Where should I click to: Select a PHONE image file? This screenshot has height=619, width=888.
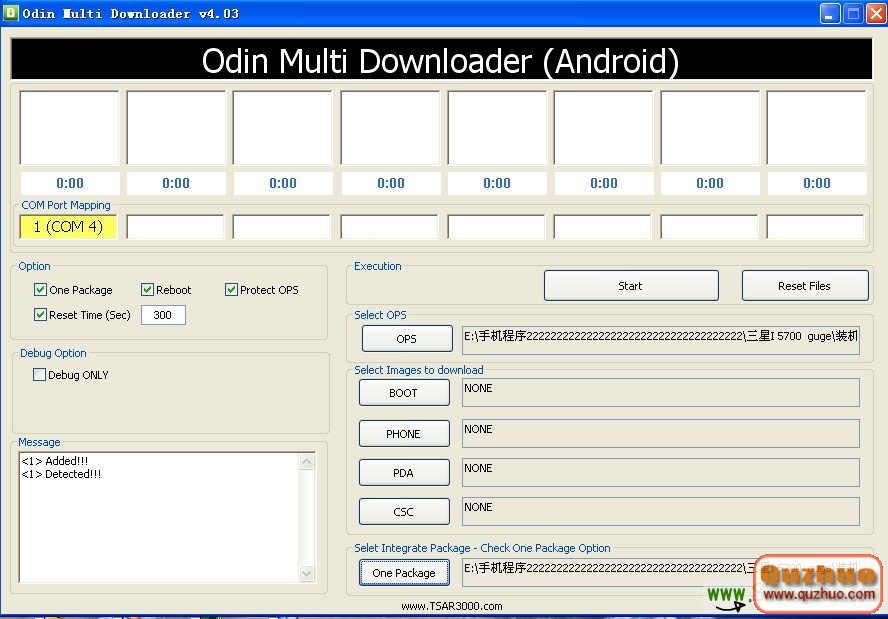tap(404, 434)
